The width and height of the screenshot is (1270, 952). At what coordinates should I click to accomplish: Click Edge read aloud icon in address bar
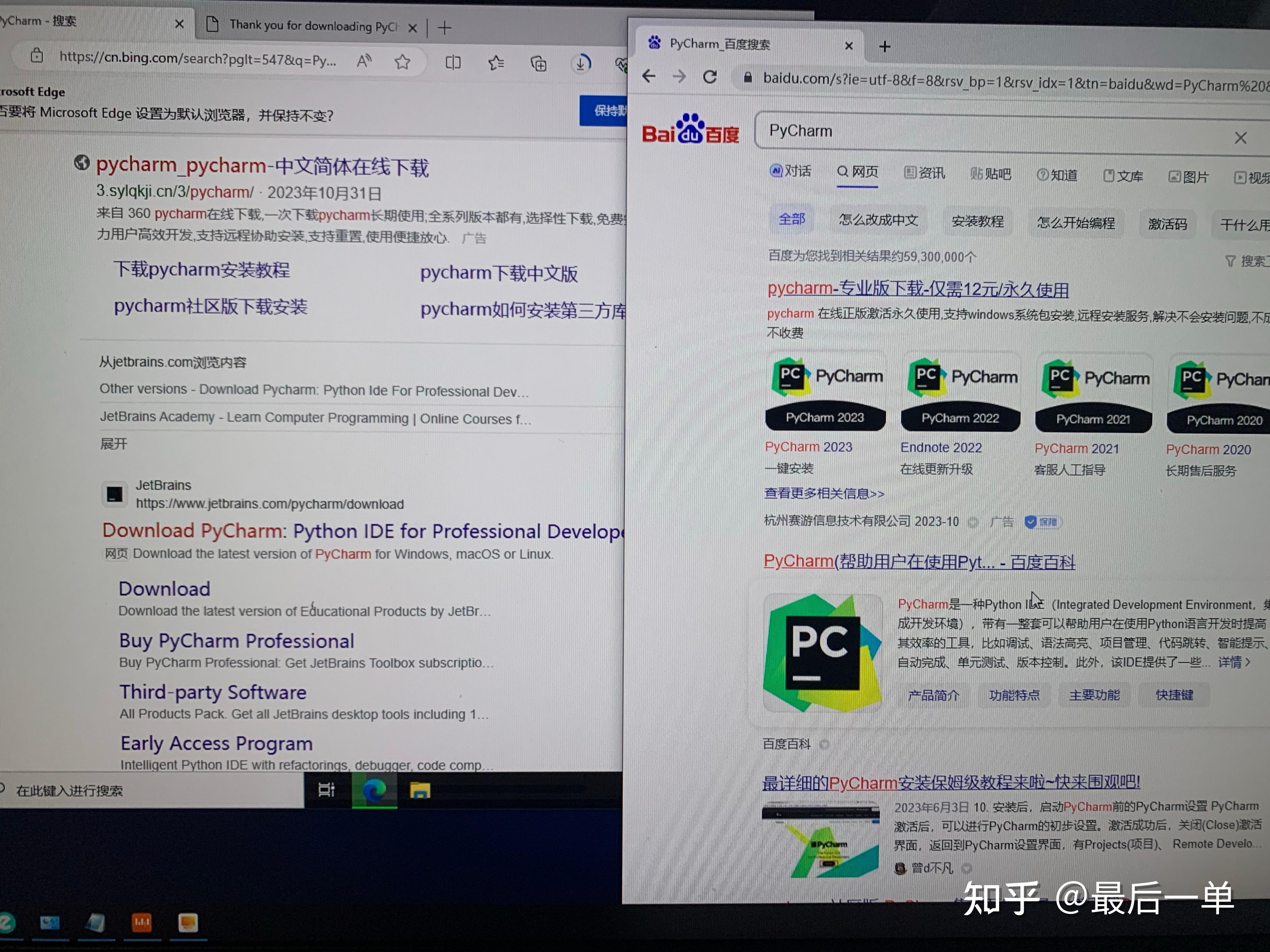[x=363, y=61]
